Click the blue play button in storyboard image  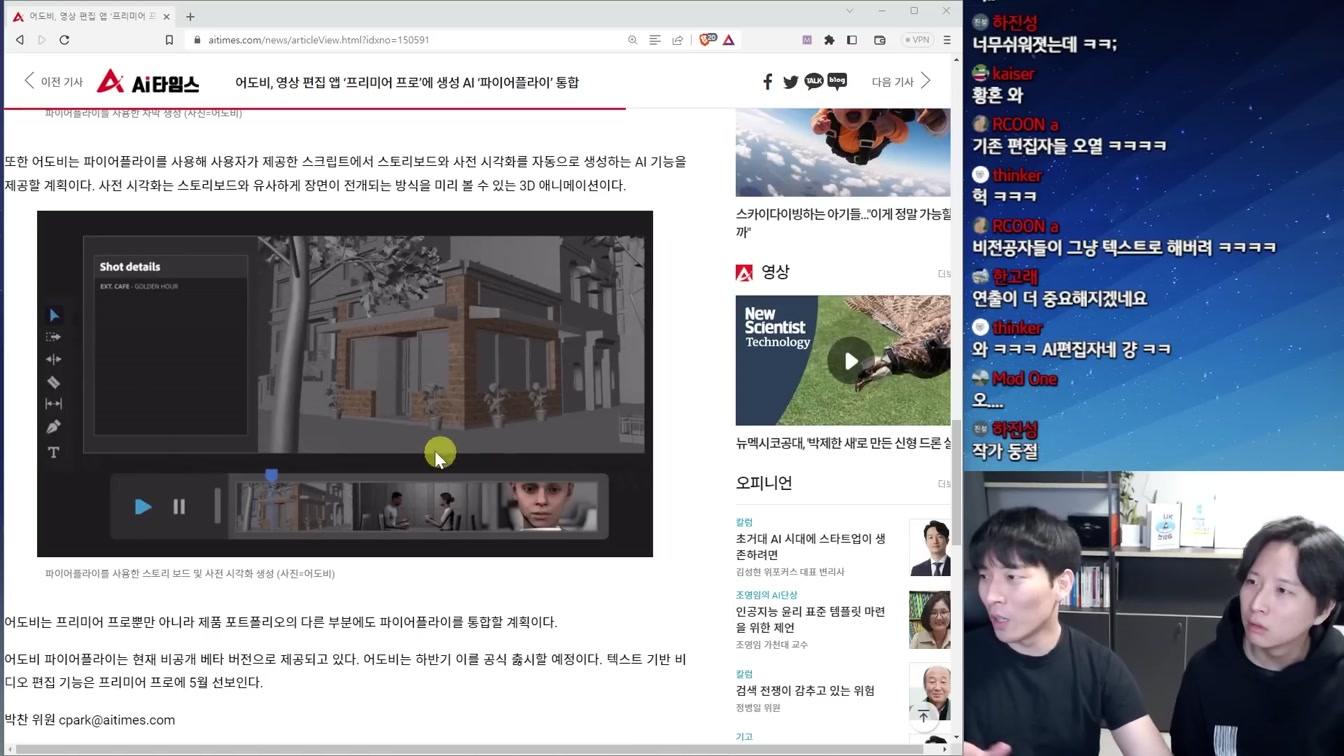tap(143, 507)
